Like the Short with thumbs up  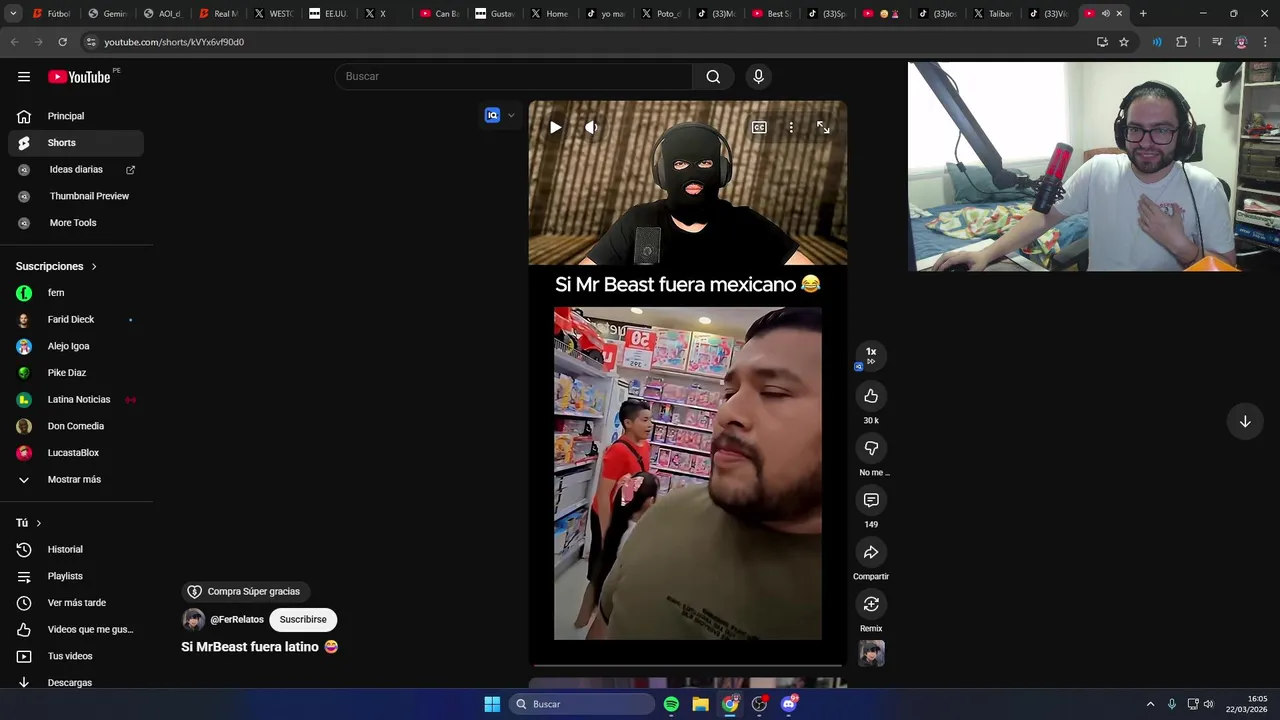click(x=871, y=396)
